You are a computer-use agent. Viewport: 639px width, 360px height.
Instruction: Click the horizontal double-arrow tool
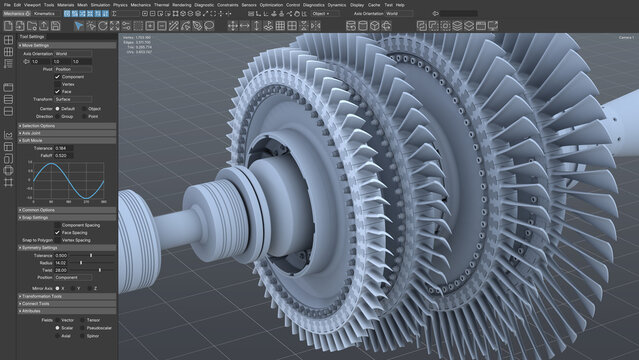click(245, 26)
